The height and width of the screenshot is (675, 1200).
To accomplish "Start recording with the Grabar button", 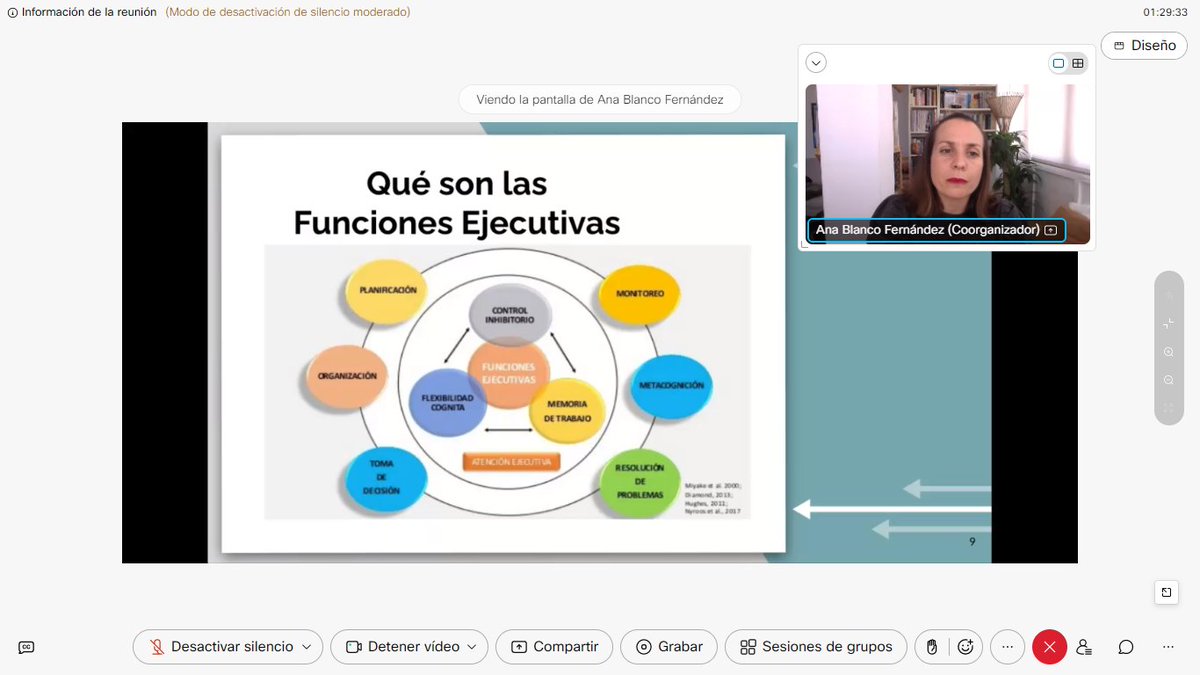I will (x=669, y=647).
